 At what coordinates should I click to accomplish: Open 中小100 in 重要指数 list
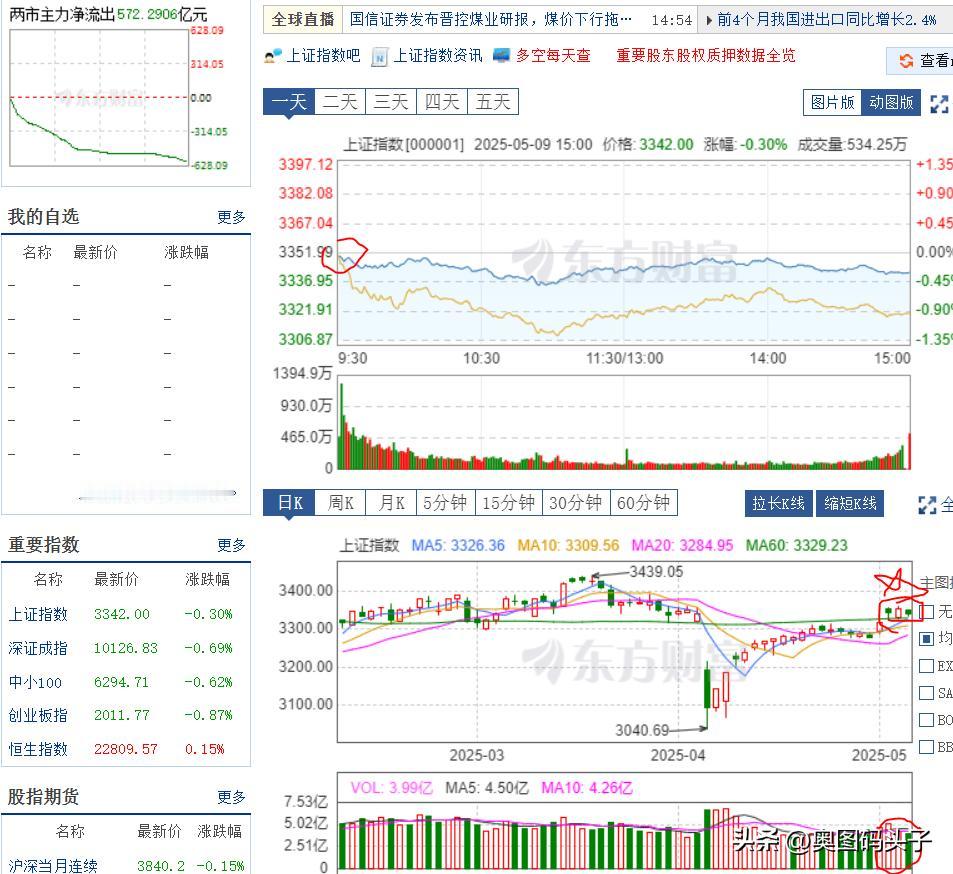[x=35, y=683]
